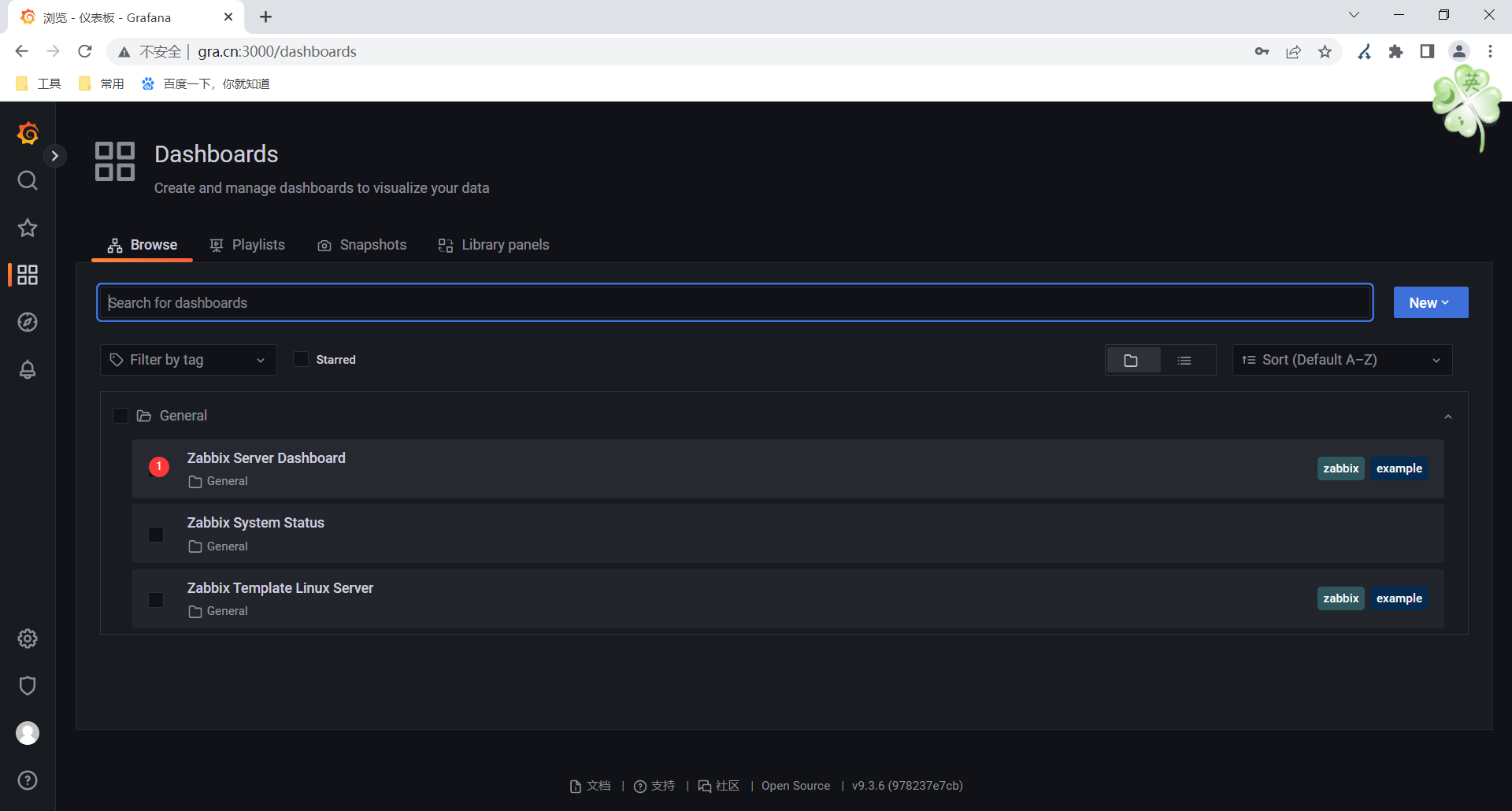Image resolution: width=1512 pixels, height=811 pixels.
Task: Switch to Browse tab
Action: pos(142,245)
